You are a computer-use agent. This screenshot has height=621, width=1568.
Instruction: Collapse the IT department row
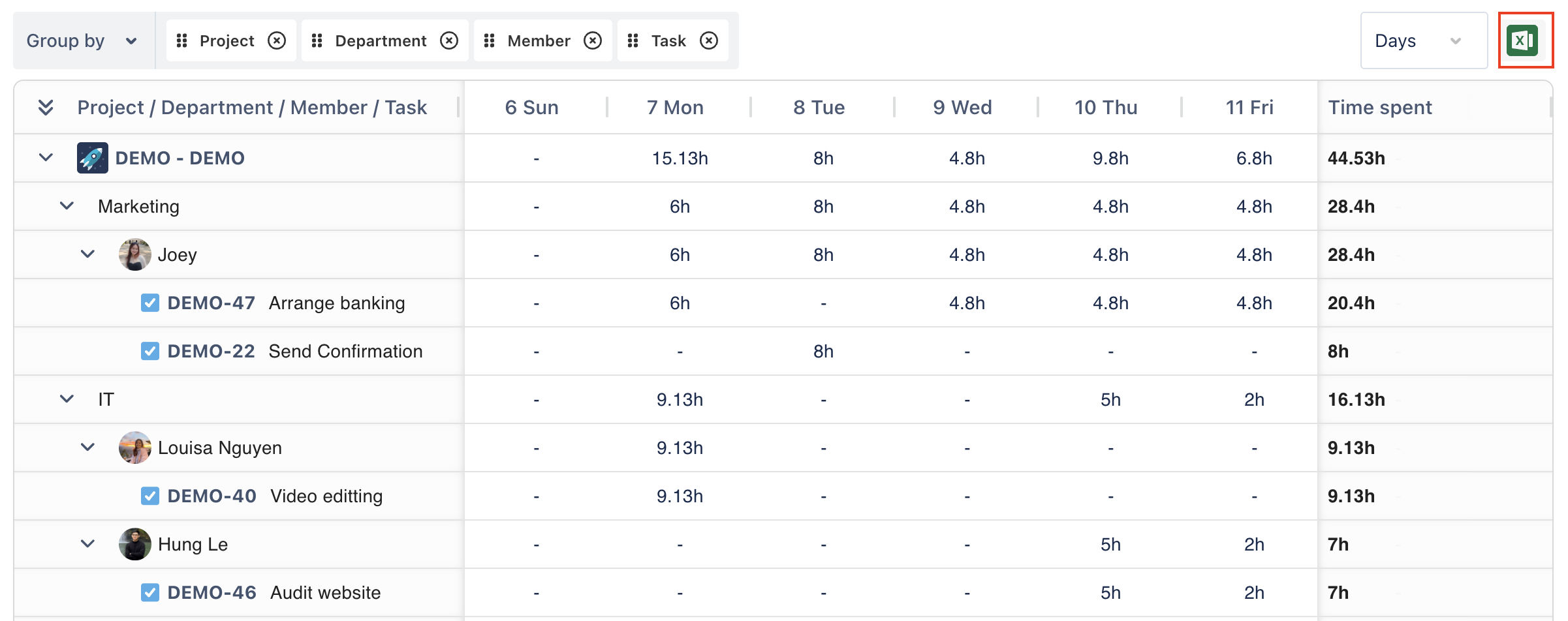pos(67,399)
